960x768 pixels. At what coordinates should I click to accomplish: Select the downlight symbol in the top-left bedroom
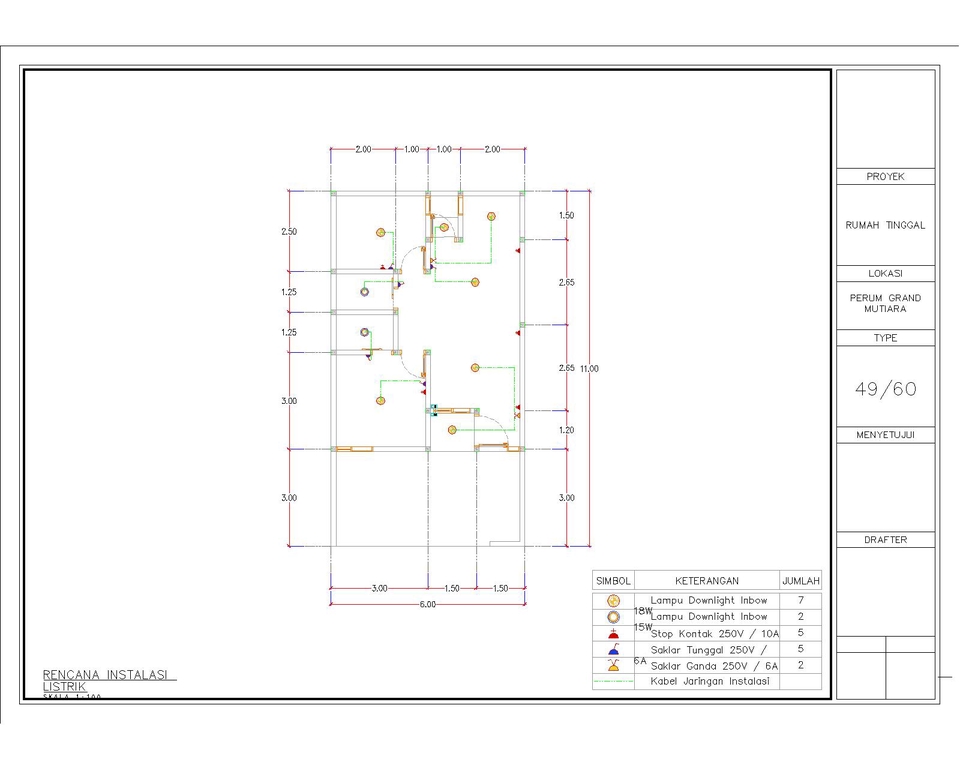(x=381, y=232)
